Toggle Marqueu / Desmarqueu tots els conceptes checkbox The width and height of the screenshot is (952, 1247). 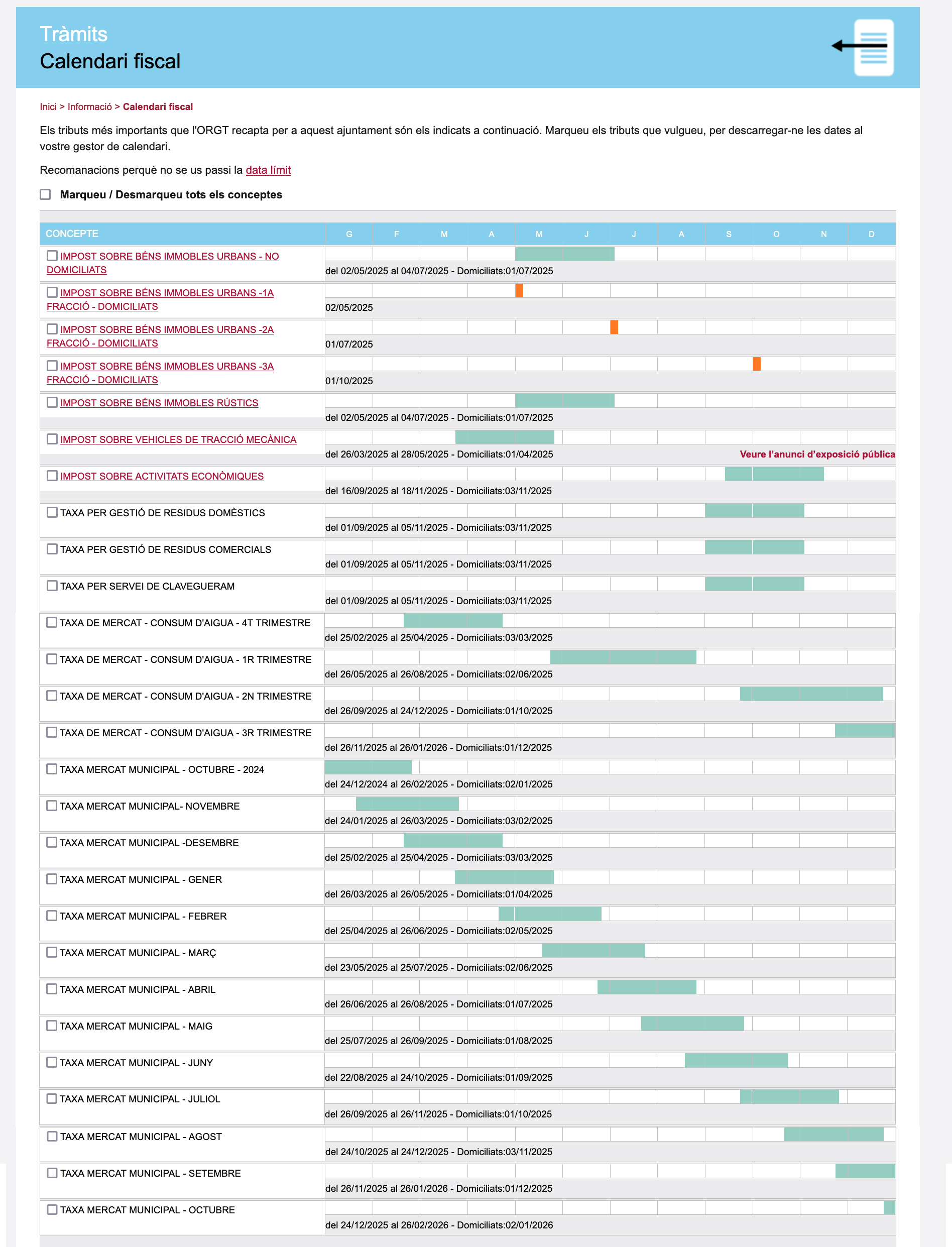point(45,194)
